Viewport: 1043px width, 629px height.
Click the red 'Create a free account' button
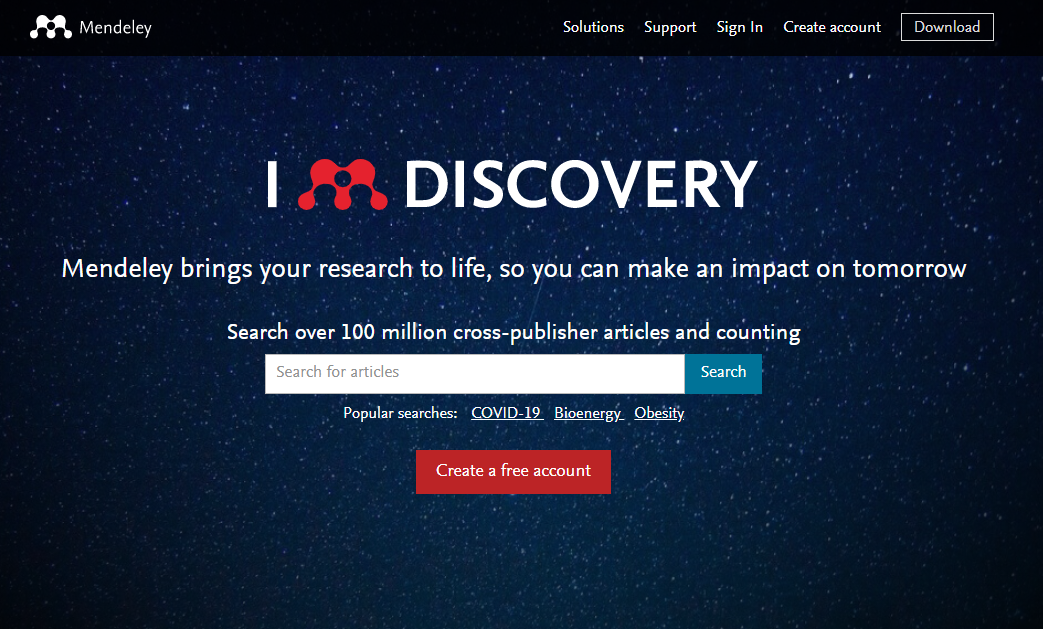[513, 471]
